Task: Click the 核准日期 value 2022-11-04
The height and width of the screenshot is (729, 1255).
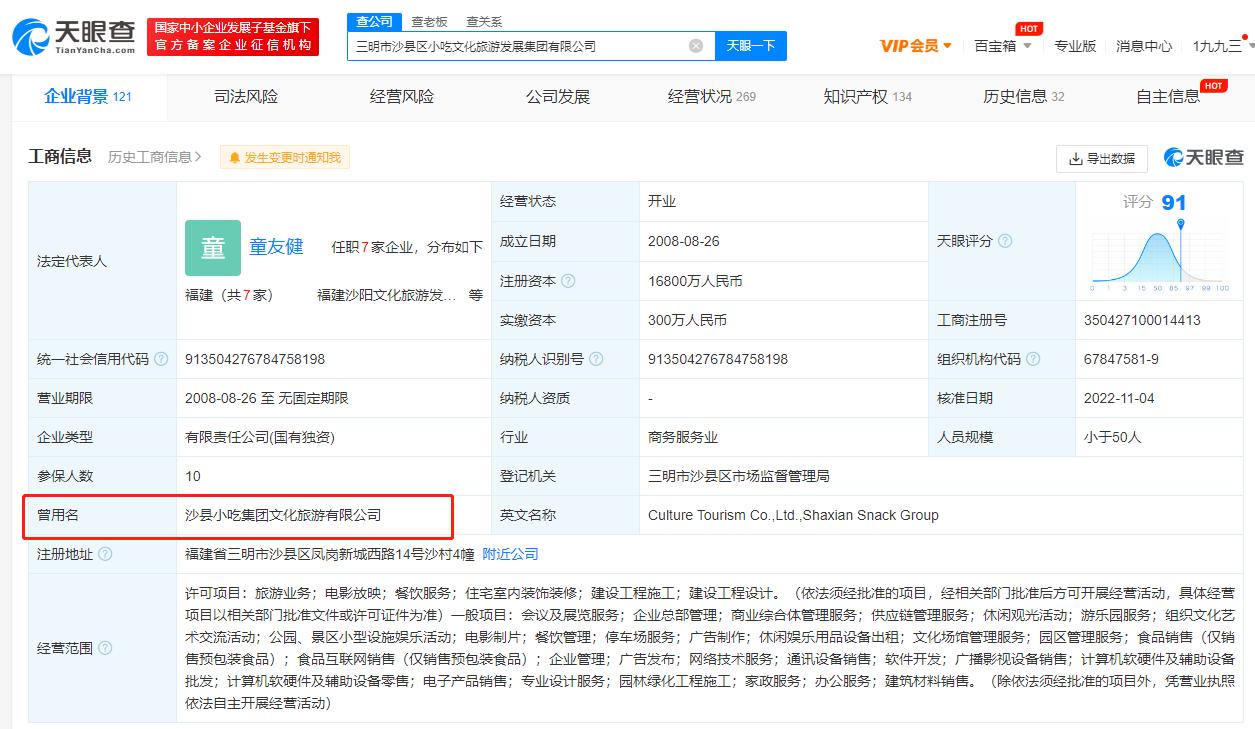Action: pos(1119,398)
